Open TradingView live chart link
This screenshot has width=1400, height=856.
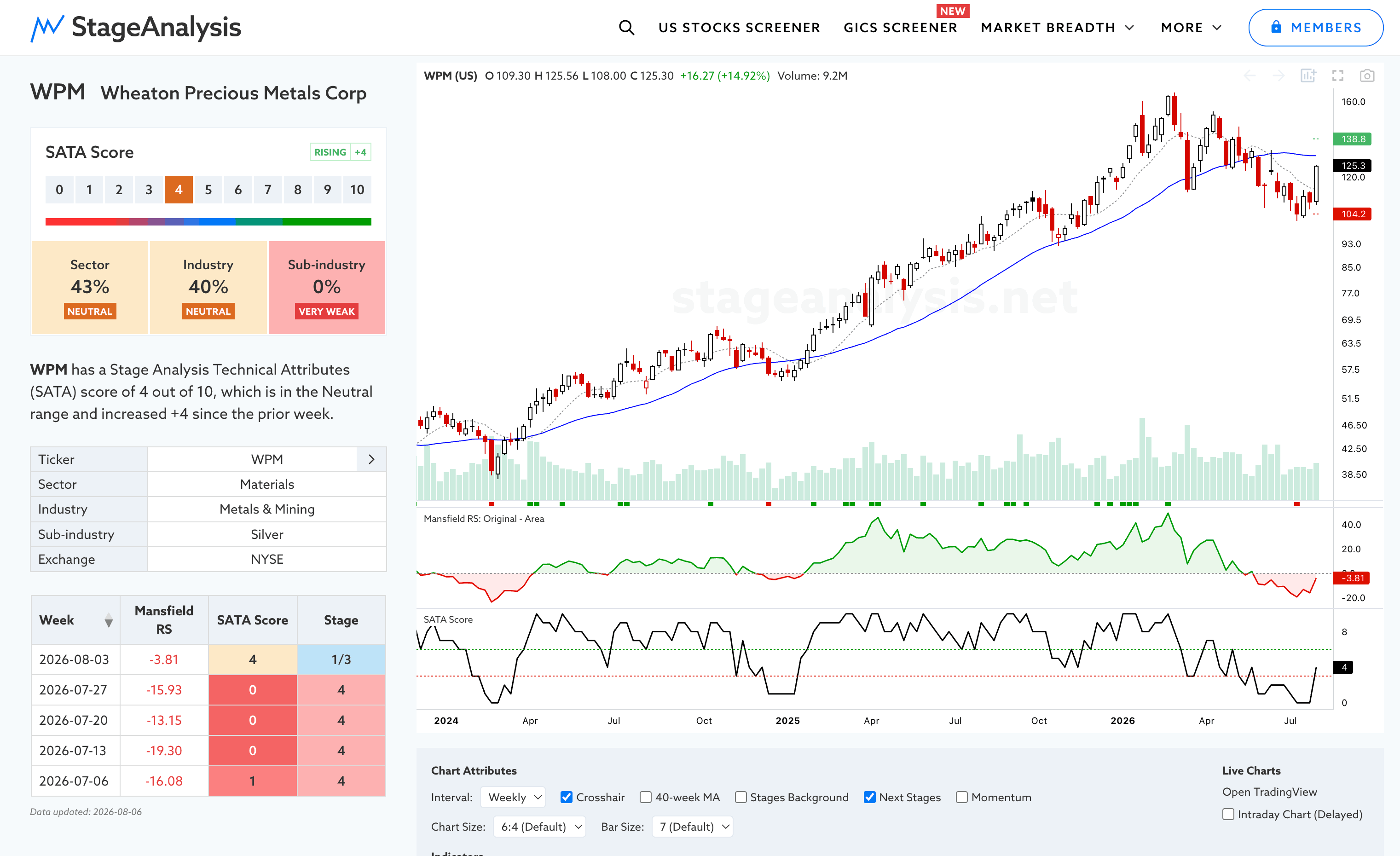pos(1269,792)
